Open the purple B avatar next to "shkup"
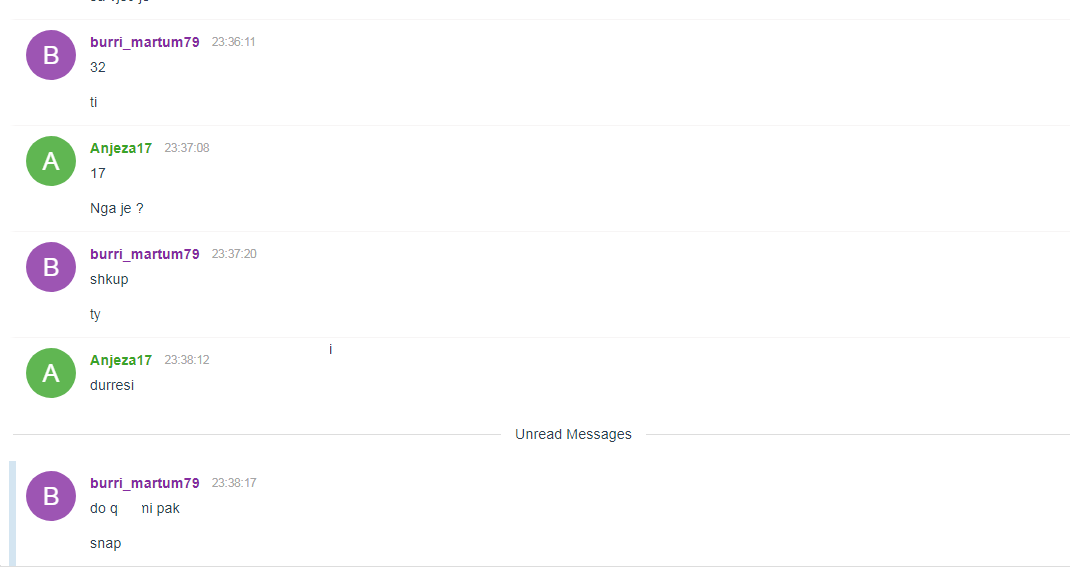 pyautogui.click(x=50, y=267)
